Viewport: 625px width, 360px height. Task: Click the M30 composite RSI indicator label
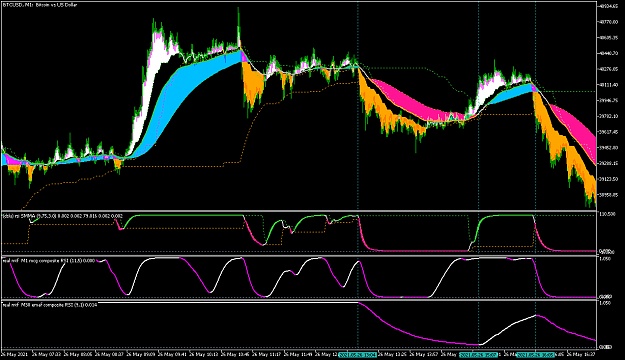click(x=49, y=305)
